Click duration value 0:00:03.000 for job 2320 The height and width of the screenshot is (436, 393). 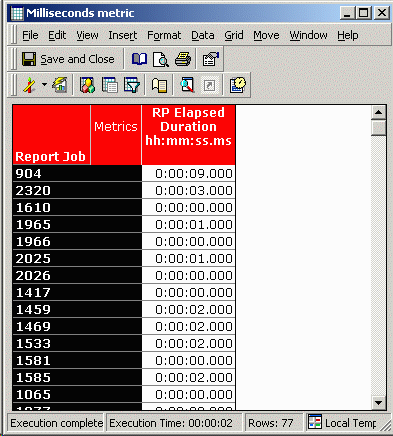click(x=189, y=190)
